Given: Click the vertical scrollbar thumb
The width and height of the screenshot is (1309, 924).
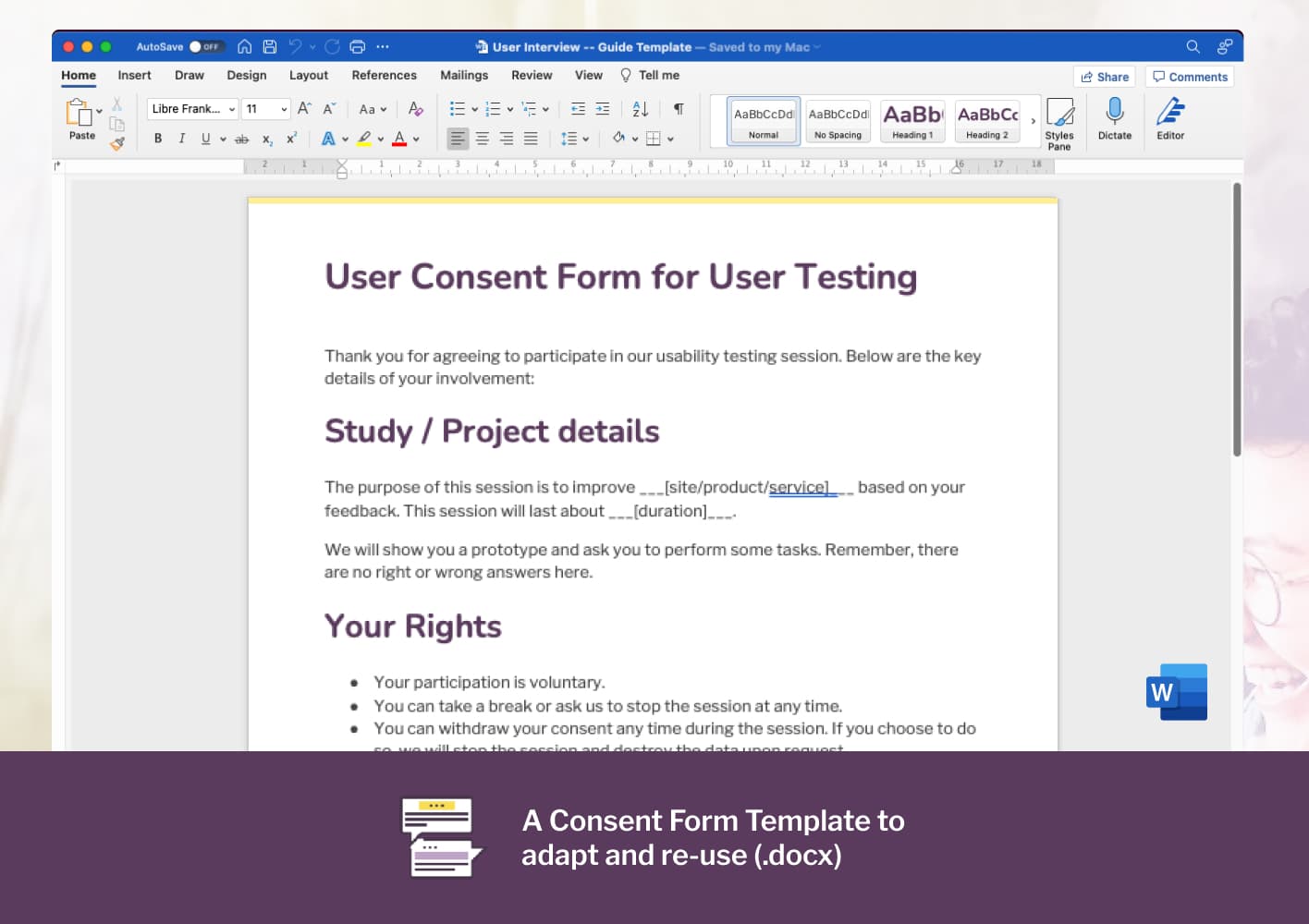Looking at the screenshot, I should click(x=1237, y=319).
